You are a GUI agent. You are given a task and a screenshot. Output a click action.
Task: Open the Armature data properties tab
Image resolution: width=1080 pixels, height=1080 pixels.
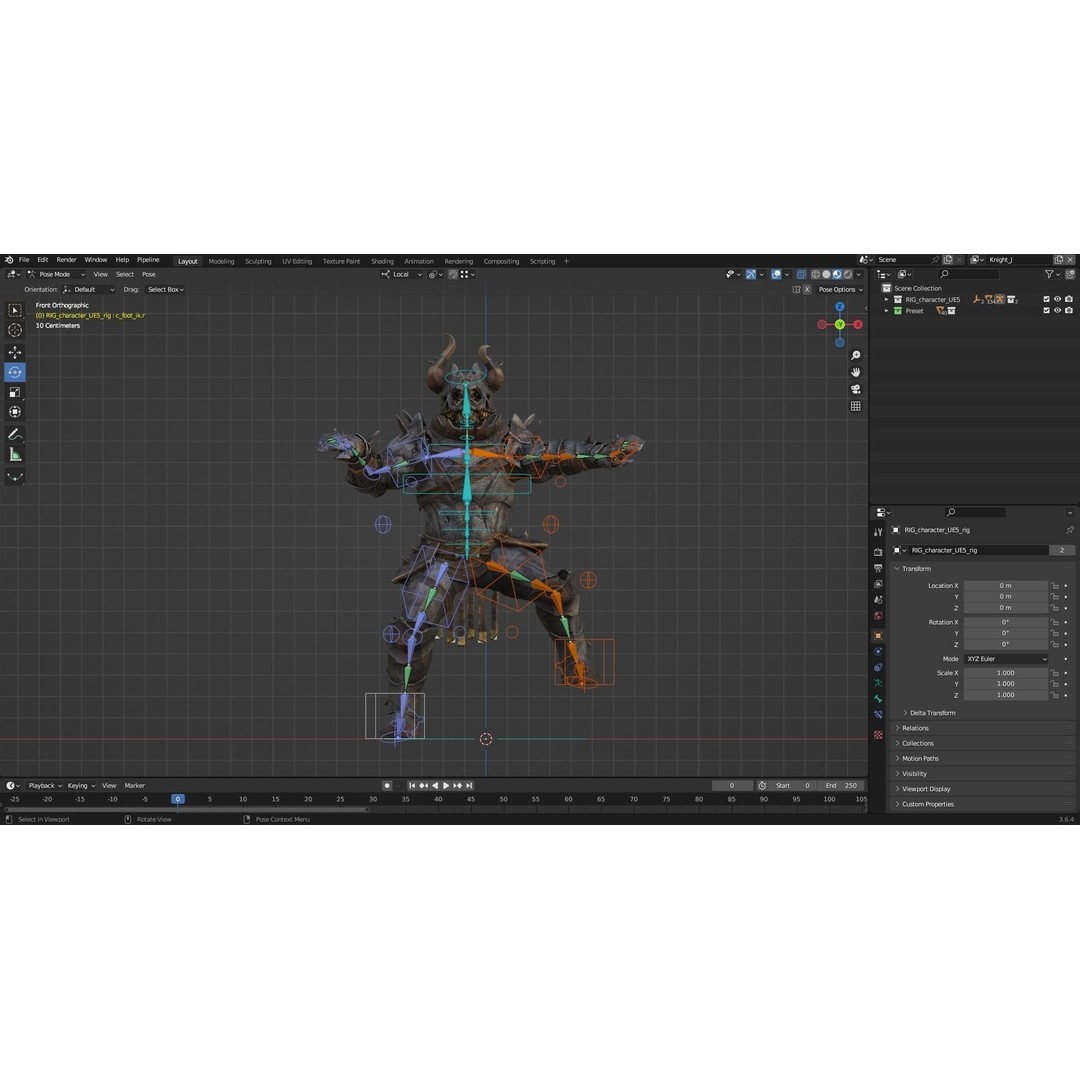(x=878, y=683)
